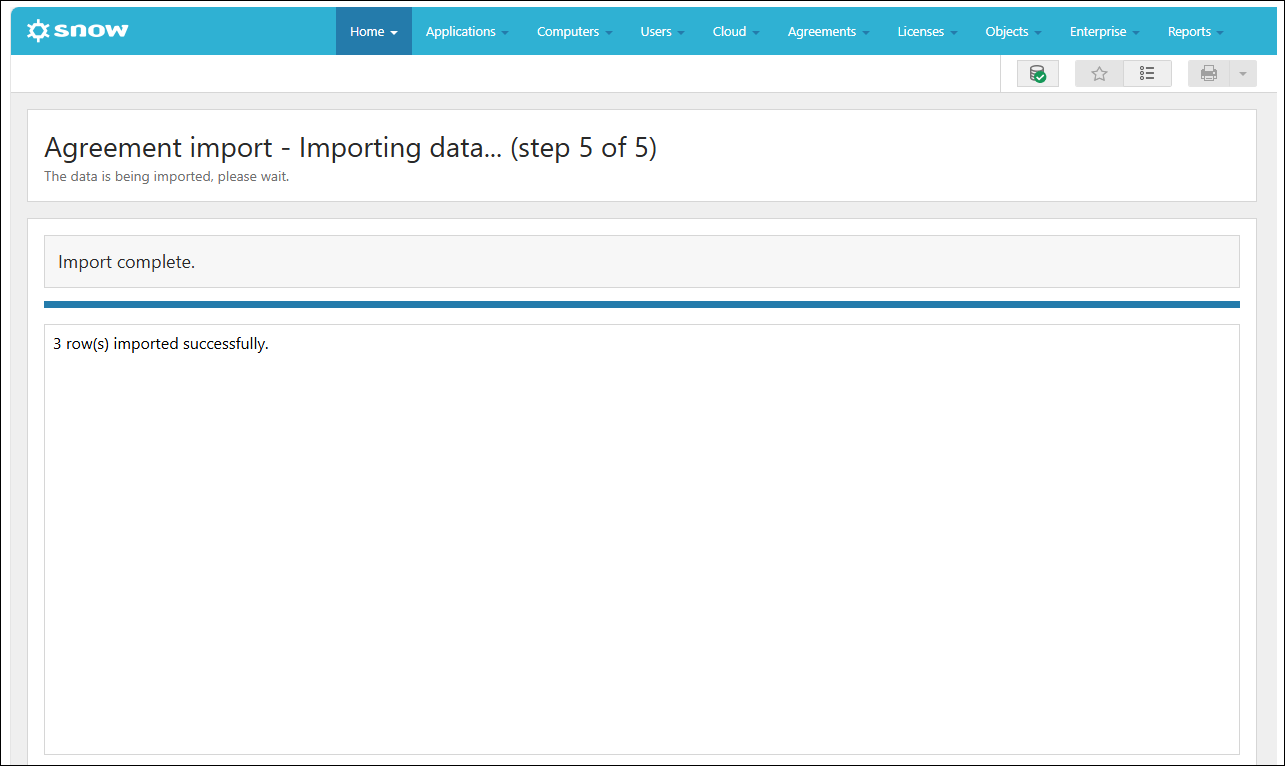Open the Cloud menu
The width and height of the screenshot is (1285, 766).
(736, 31)
